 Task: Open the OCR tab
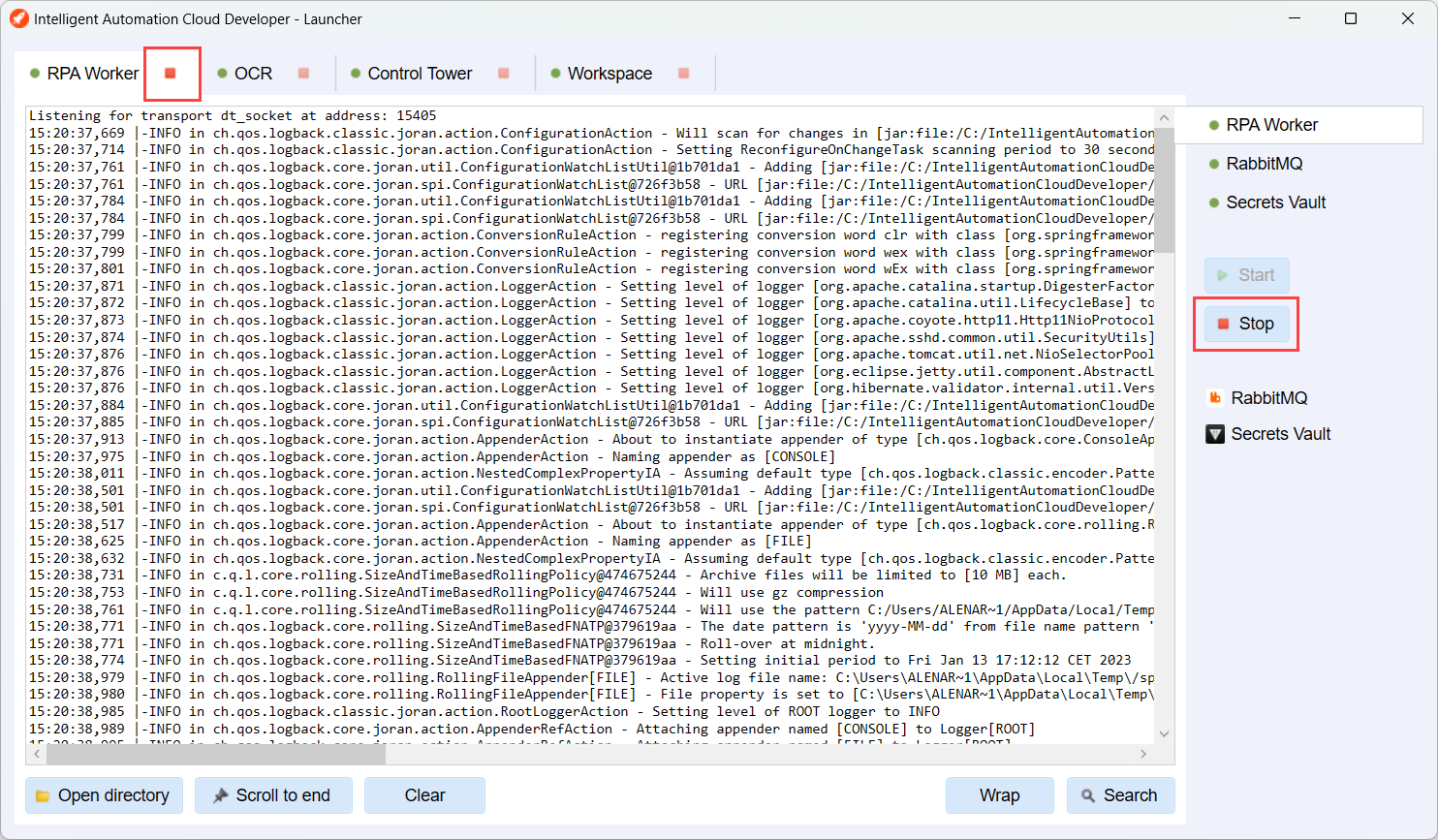[245, 74]
